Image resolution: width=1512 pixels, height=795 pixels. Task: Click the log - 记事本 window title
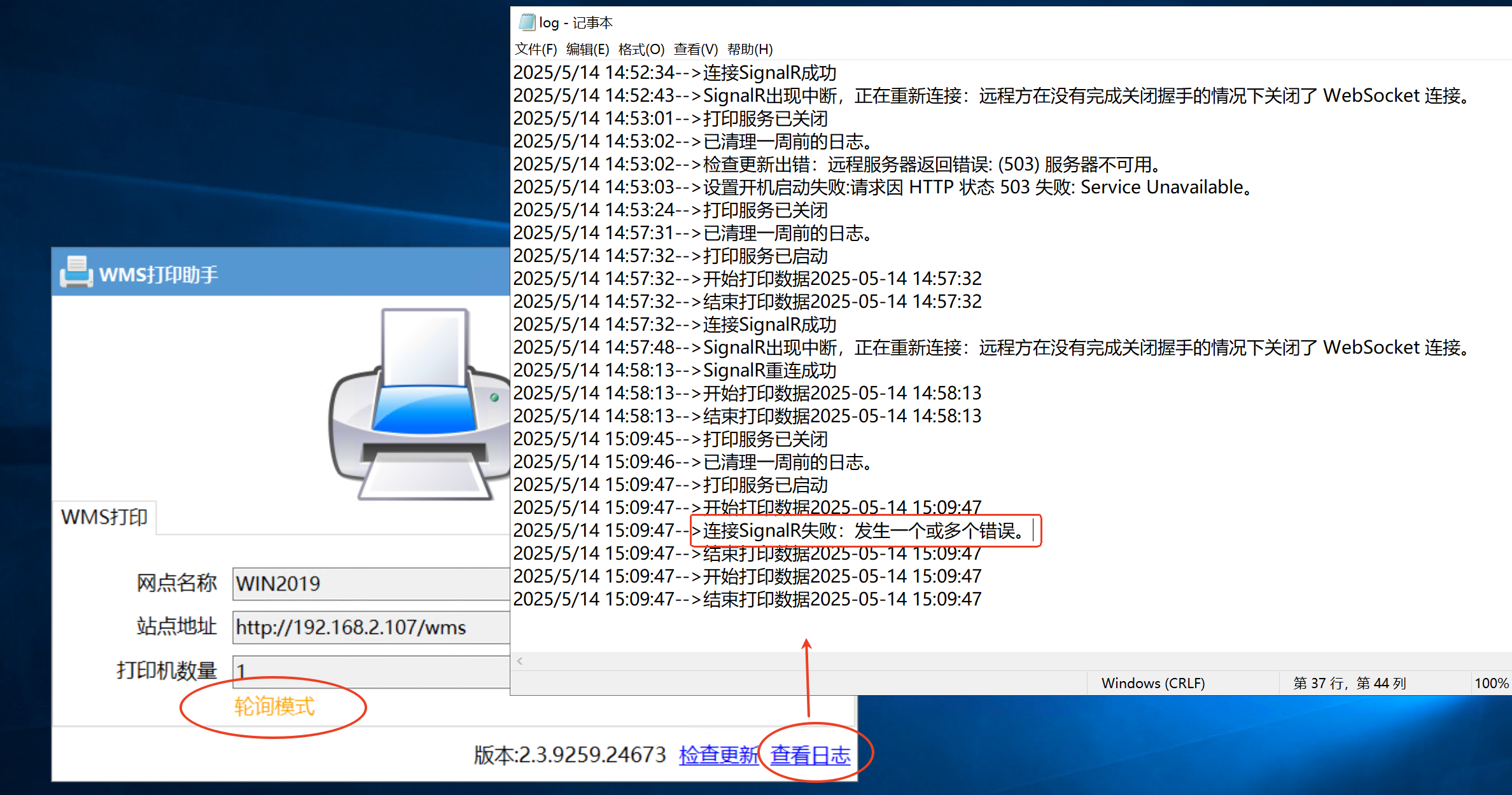coord(576,23)
